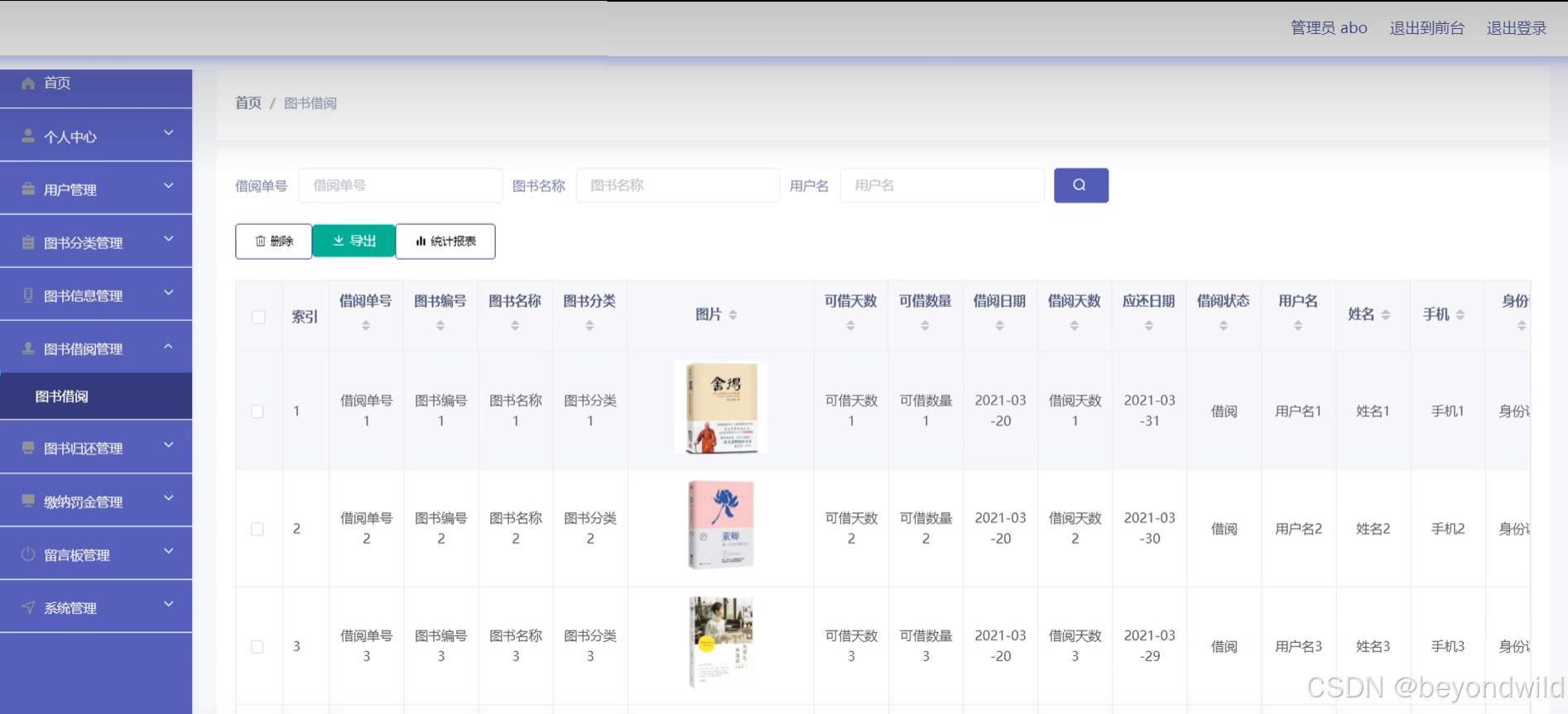This screenshot has width=1568, height=714.
Task: Expand the 系统管理 menu chevron
Action: pyautogui.click(x=169, y=604)
